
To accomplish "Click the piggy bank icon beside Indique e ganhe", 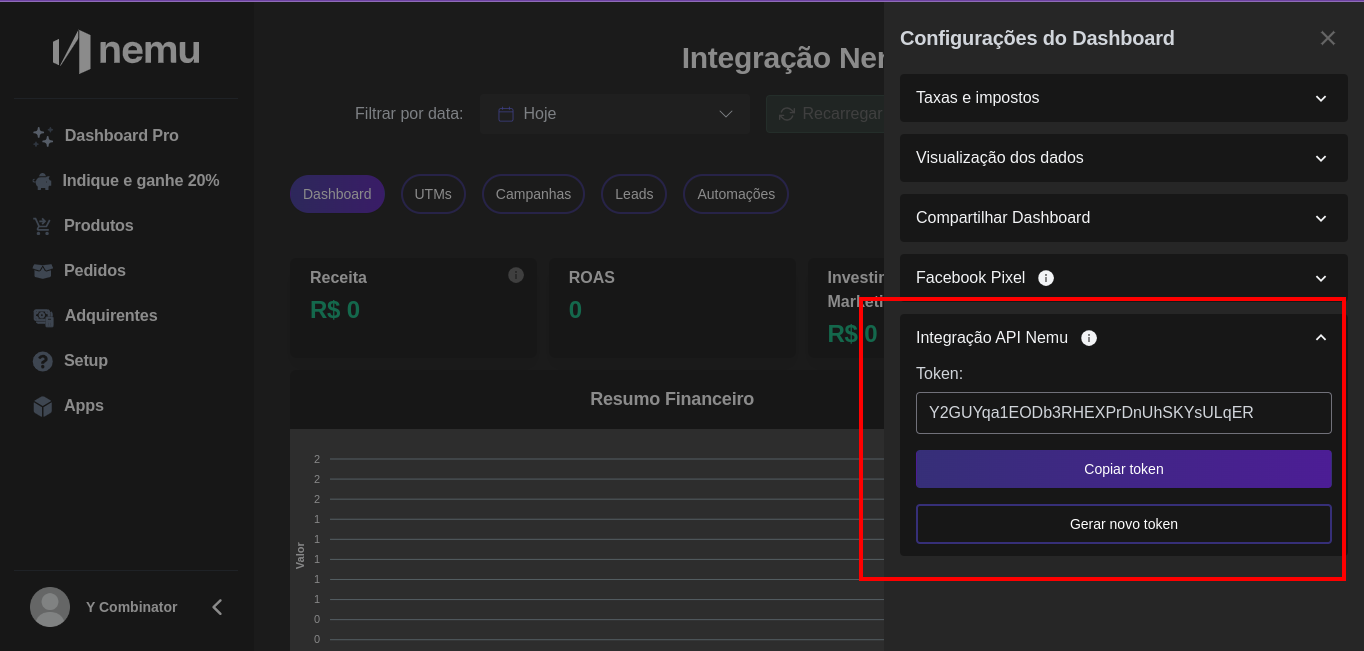I will pyautogui.click(x=42, y=181).
